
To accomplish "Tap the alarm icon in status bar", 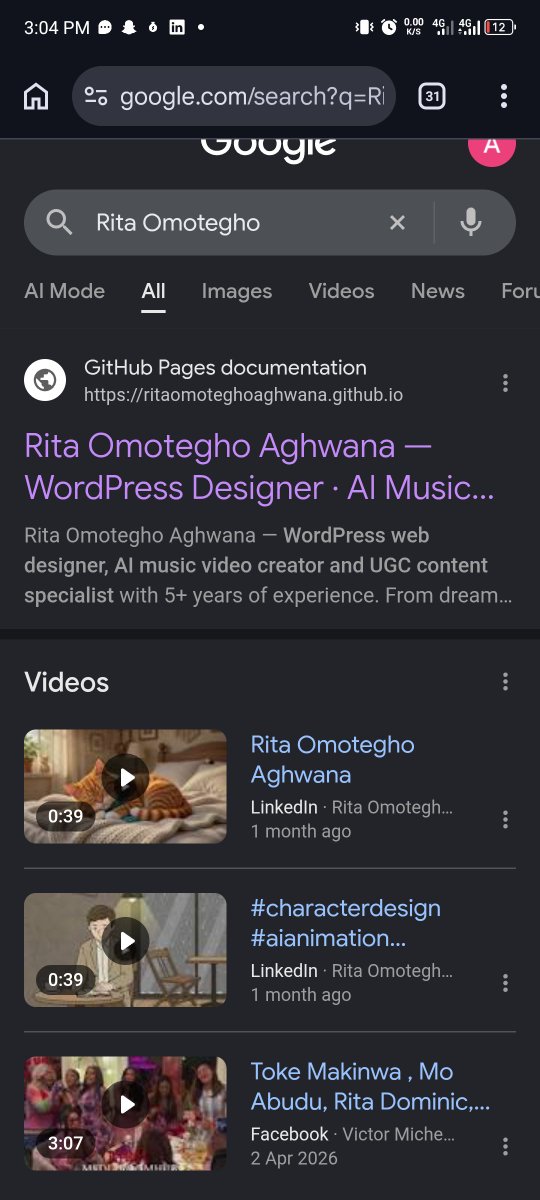I will pos(389,28).
